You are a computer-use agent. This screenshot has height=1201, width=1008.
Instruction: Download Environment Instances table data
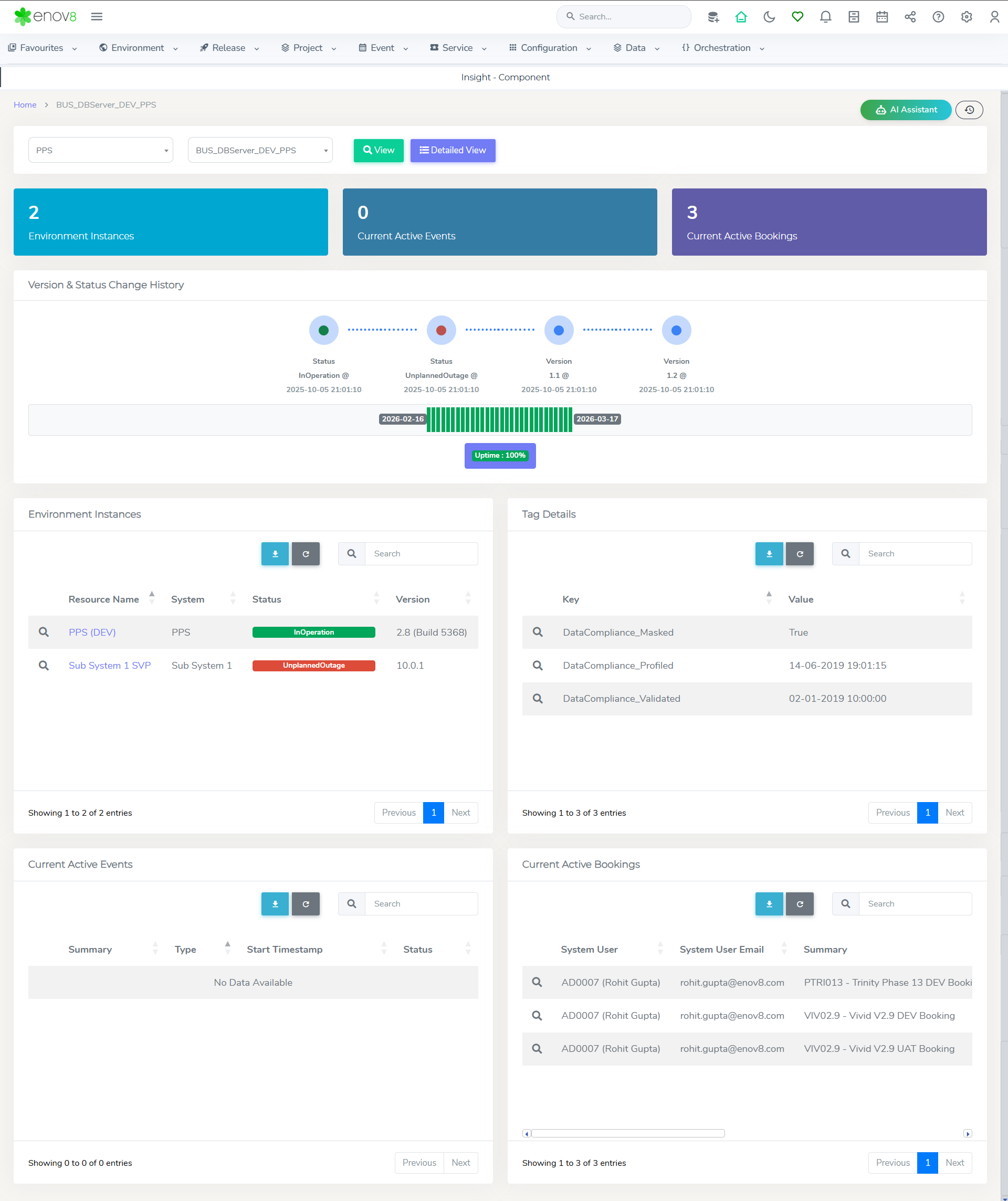pyautogui.click(x=275, y=554)
